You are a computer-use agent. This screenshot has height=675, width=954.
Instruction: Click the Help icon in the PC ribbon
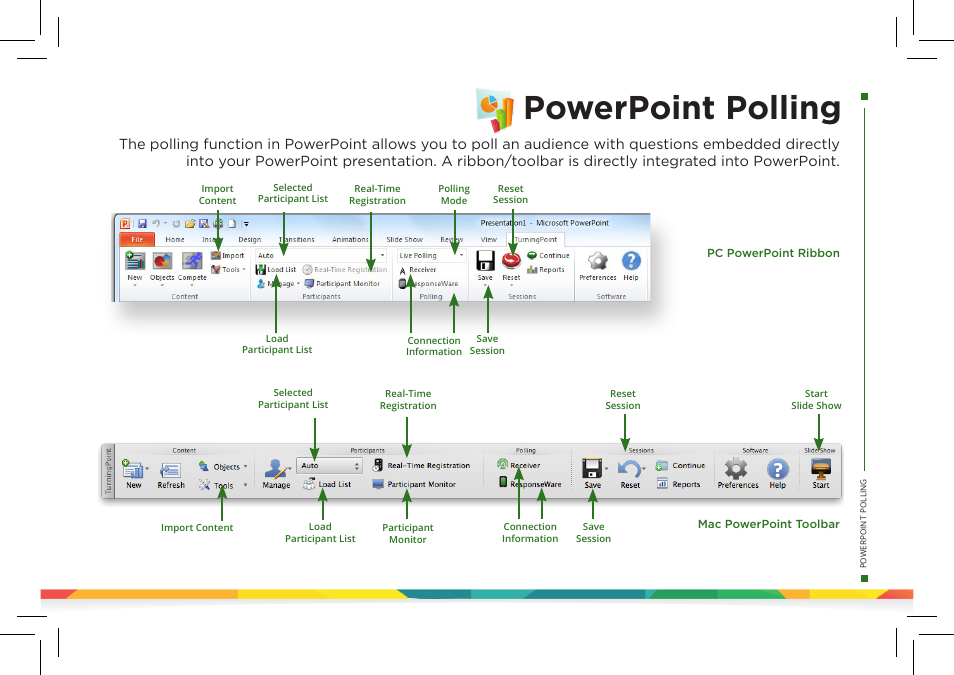point(631,261)
